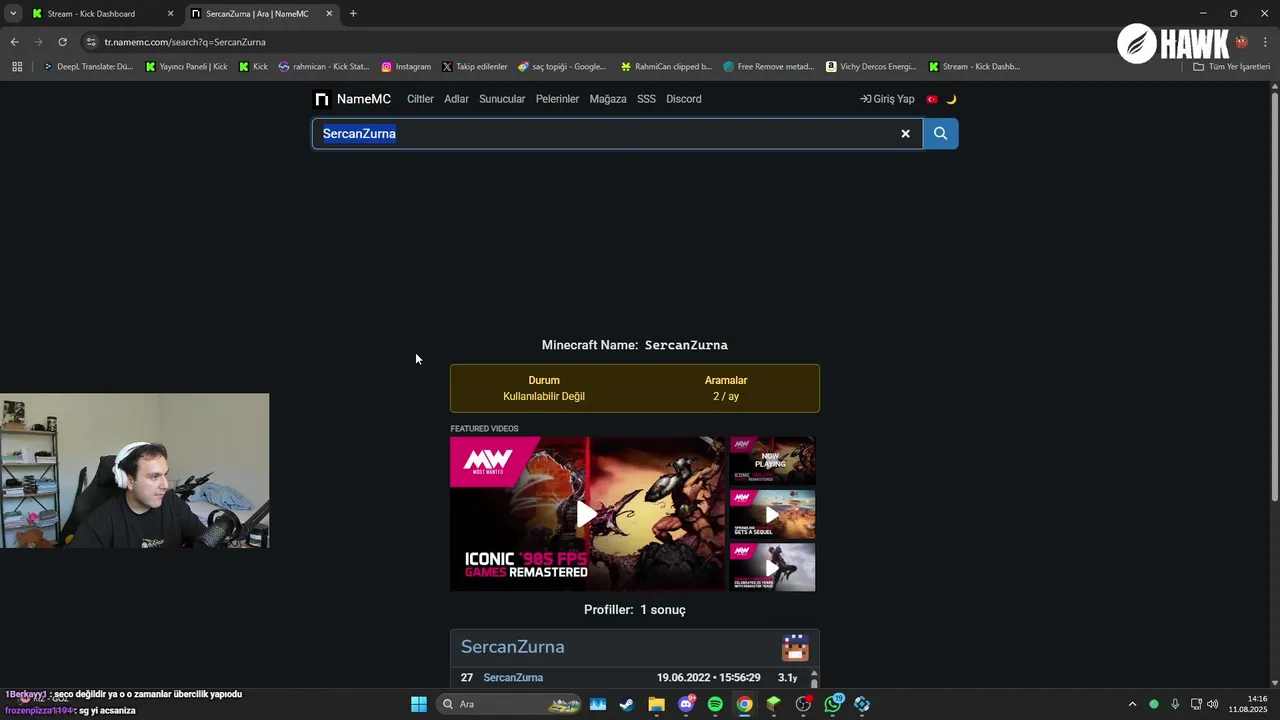
Task: Select the Now Playing video thumbnail
Action: (772, 461)
